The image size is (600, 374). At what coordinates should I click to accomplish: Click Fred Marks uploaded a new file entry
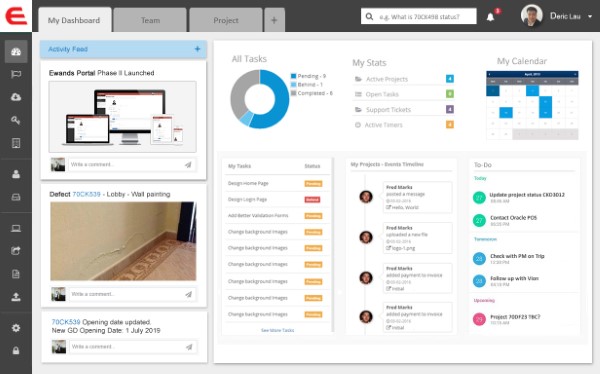tap(417, 238)
